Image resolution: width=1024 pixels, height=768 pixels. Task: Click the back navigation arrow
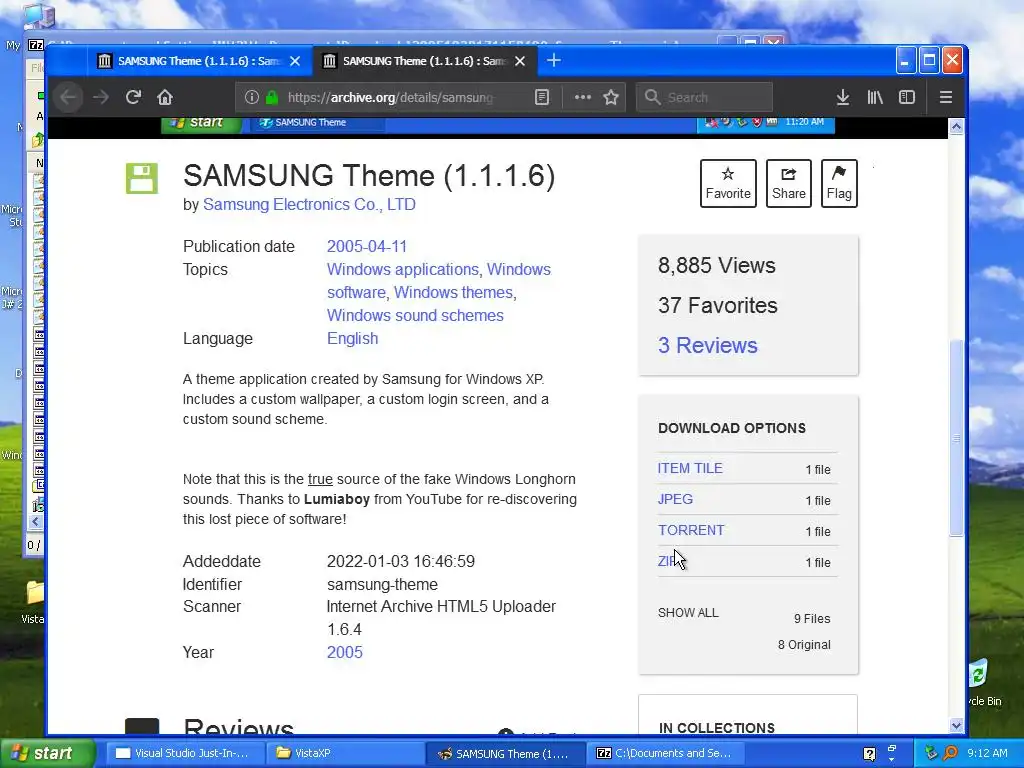coord(69,97)
